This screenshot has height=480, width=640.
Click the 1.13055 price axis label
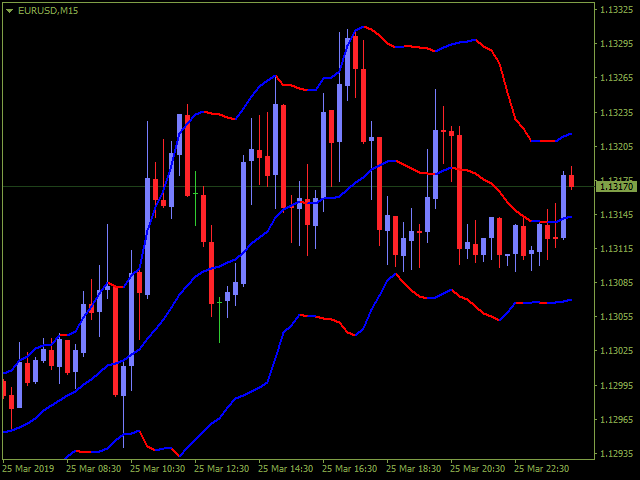click(616, 317)
